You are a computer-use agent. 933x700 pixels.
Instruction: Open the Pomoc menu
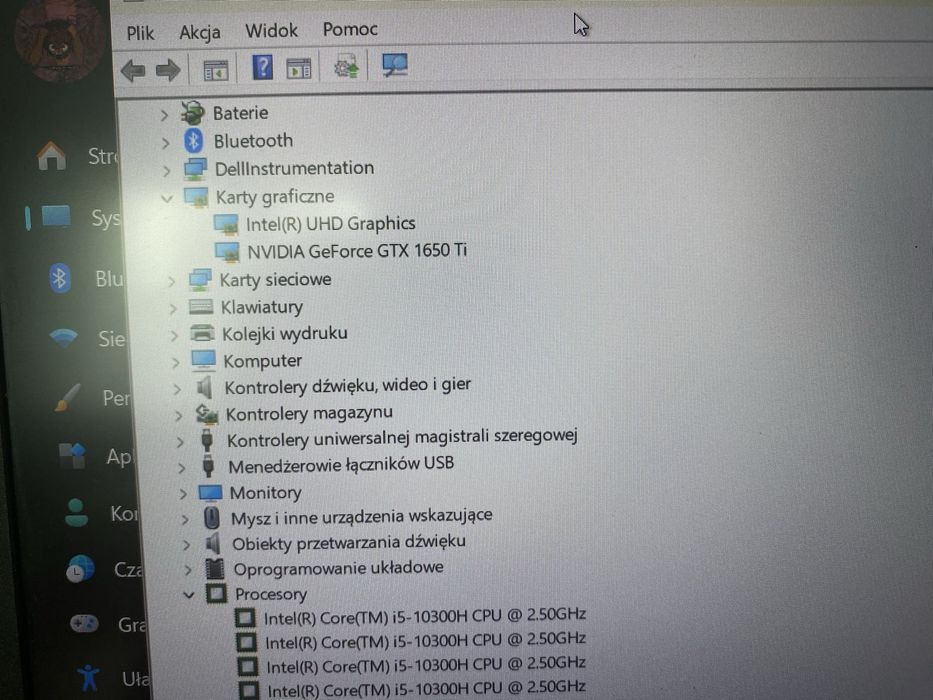tap(350, 29)
